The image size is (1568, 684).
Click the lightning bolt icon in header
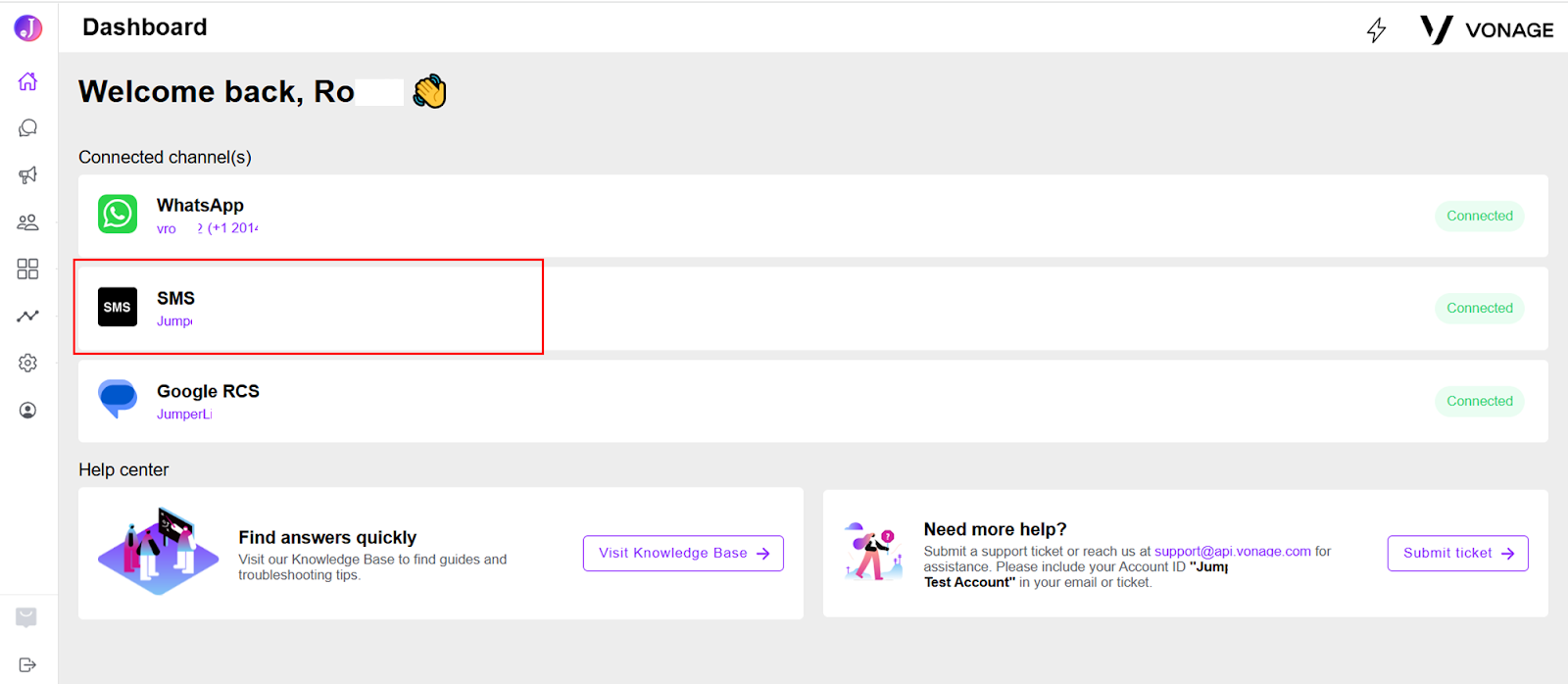[x=1376, y=30]
